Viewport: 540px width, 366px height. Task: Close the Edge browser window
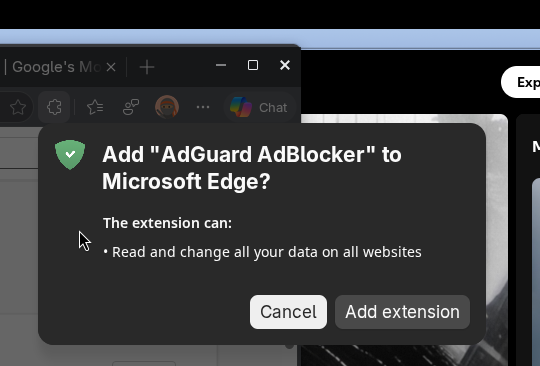click(x=285, y=65)
